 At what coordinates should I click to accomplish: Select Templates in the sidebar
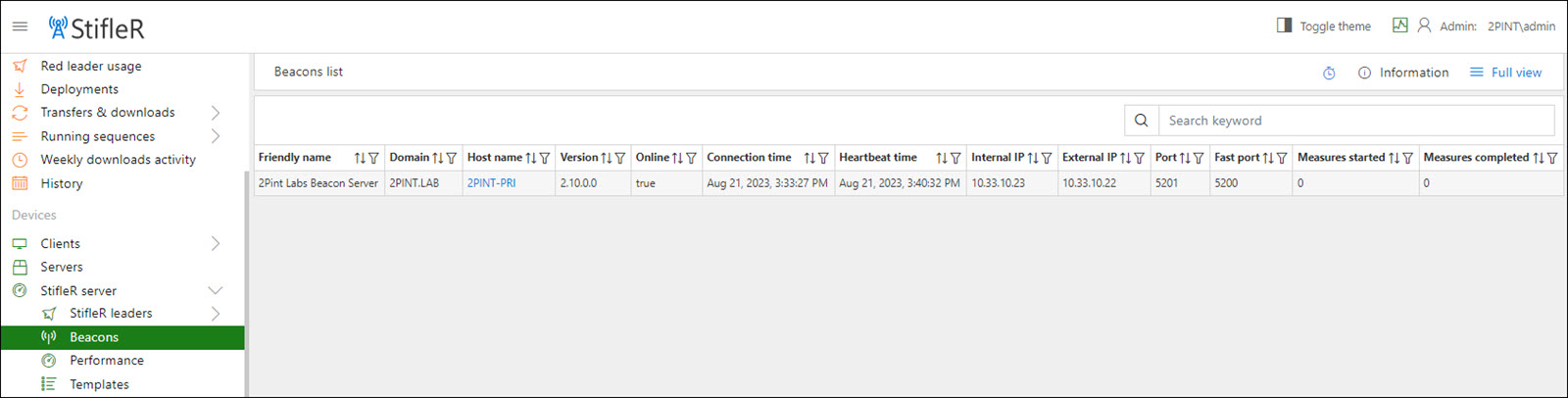(99, 384)
